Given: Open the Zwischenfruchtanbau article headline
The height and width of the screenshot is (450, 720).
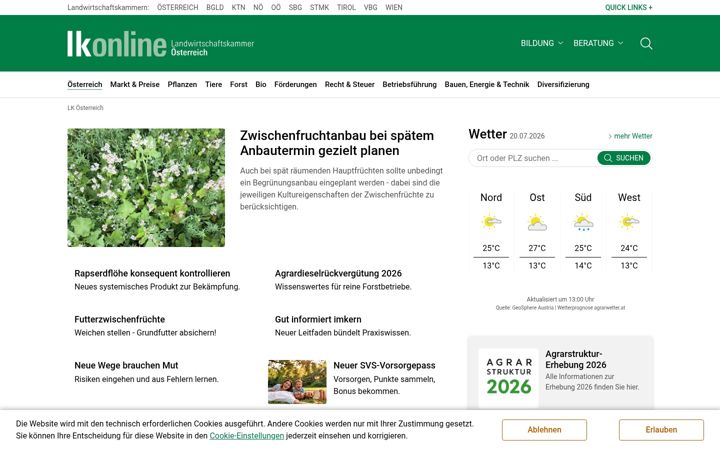Looking at the screenshot, I should click(337, 143).
